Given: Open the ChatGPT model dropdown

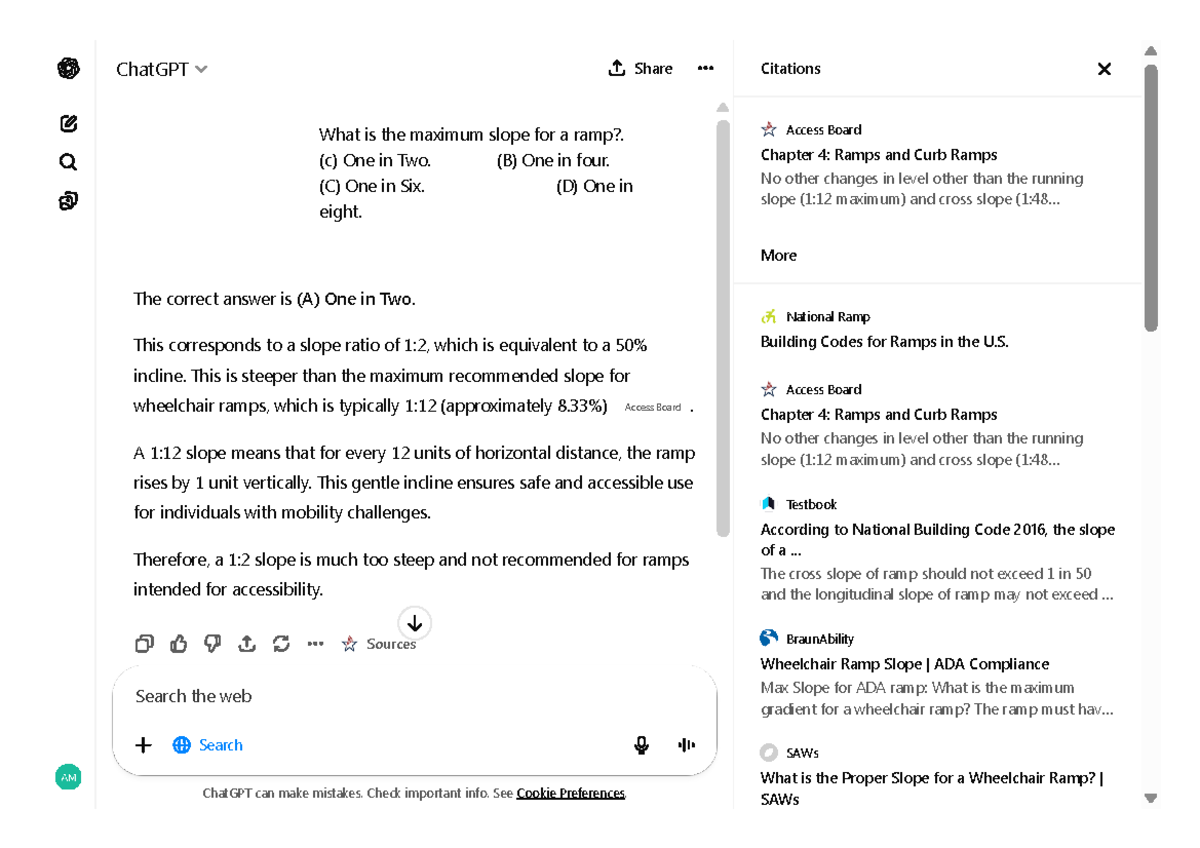Looking at the screenshot, I should click(162, 69).
